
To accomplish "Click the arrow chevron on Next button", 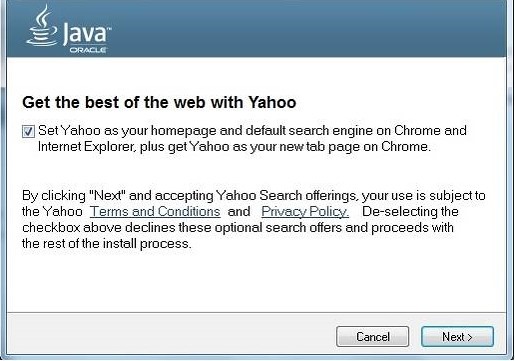I will 470,337.
